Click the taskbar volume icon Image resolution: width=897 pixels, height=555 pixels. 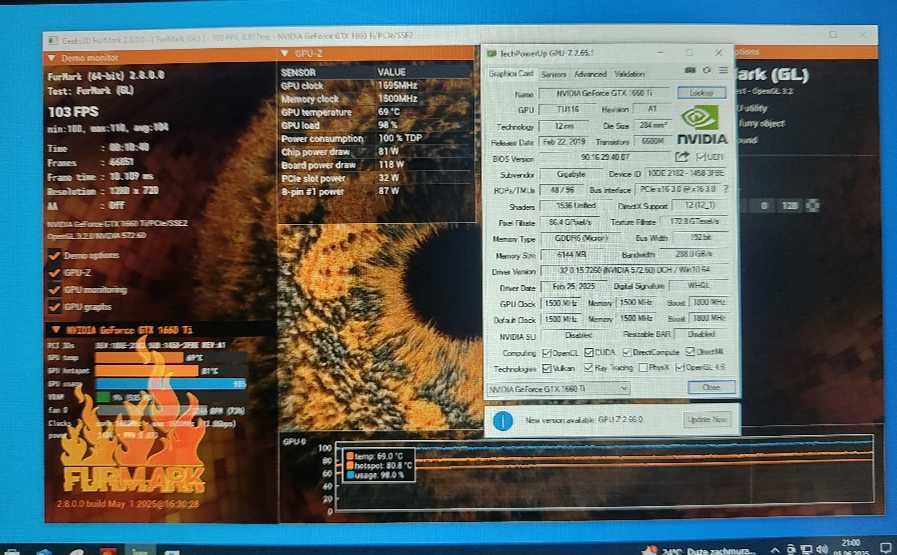tap(823, 550)
